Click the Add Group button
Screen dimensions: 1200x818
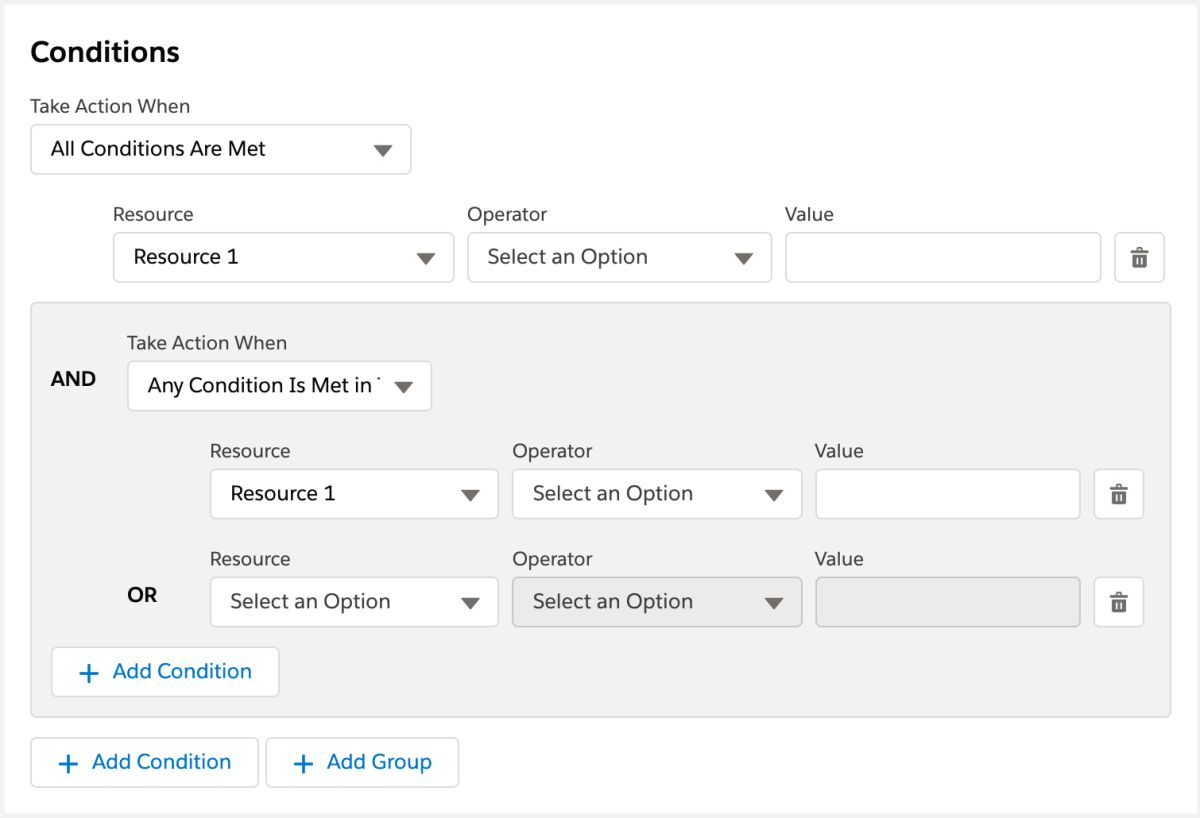coord(362,763)
